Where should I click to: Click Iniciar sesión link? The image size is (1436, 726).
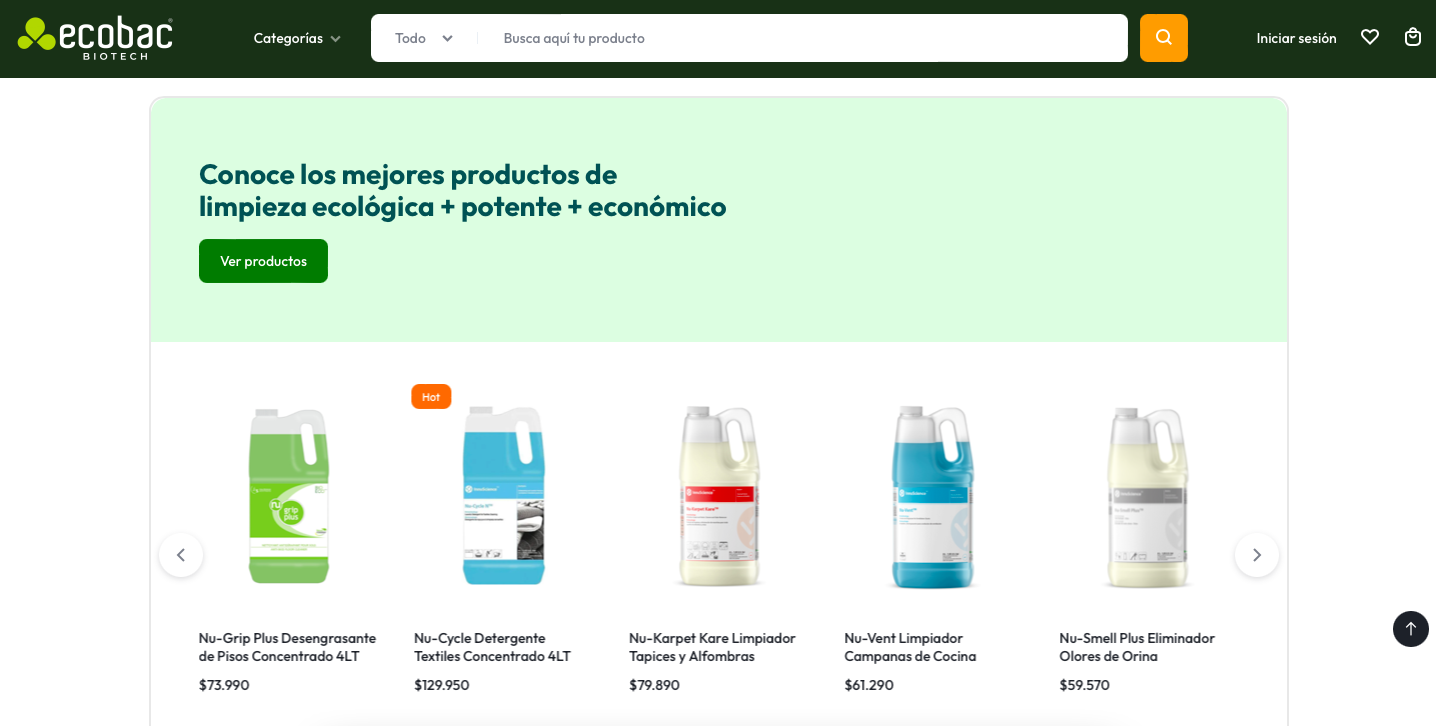click(x=1296, y=38)
